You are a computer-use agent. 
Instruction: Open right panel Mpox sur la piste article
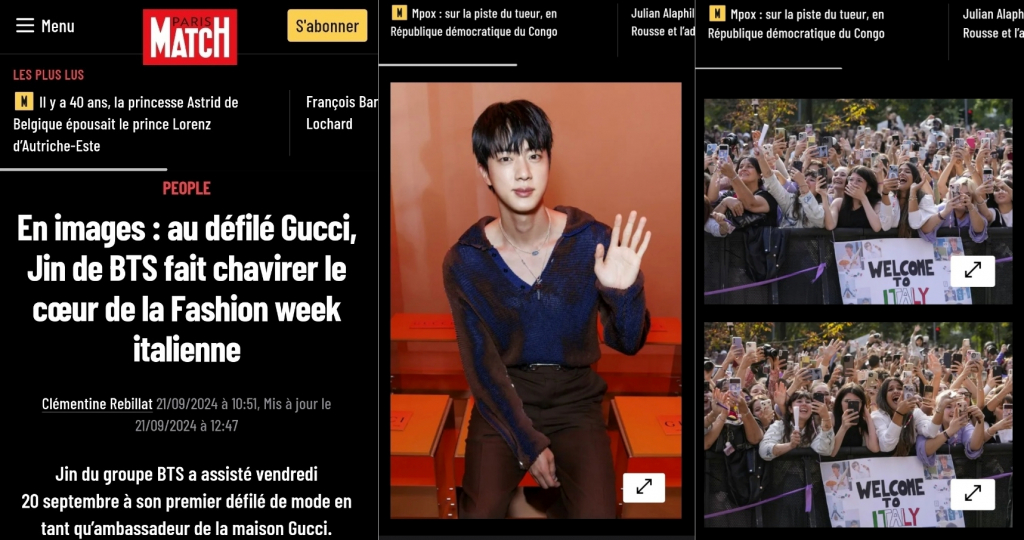coord(796,24)
